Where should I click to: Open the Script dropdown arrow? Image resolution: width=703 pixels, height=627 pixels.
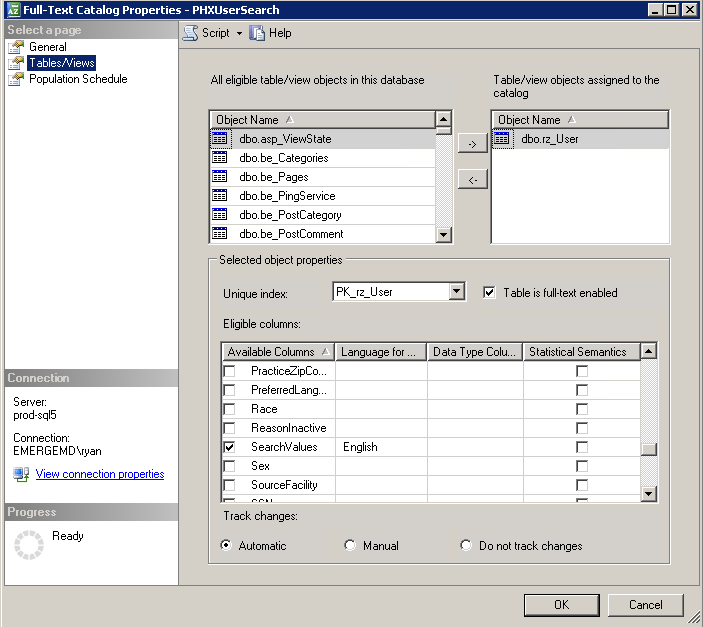pos(239,33)
